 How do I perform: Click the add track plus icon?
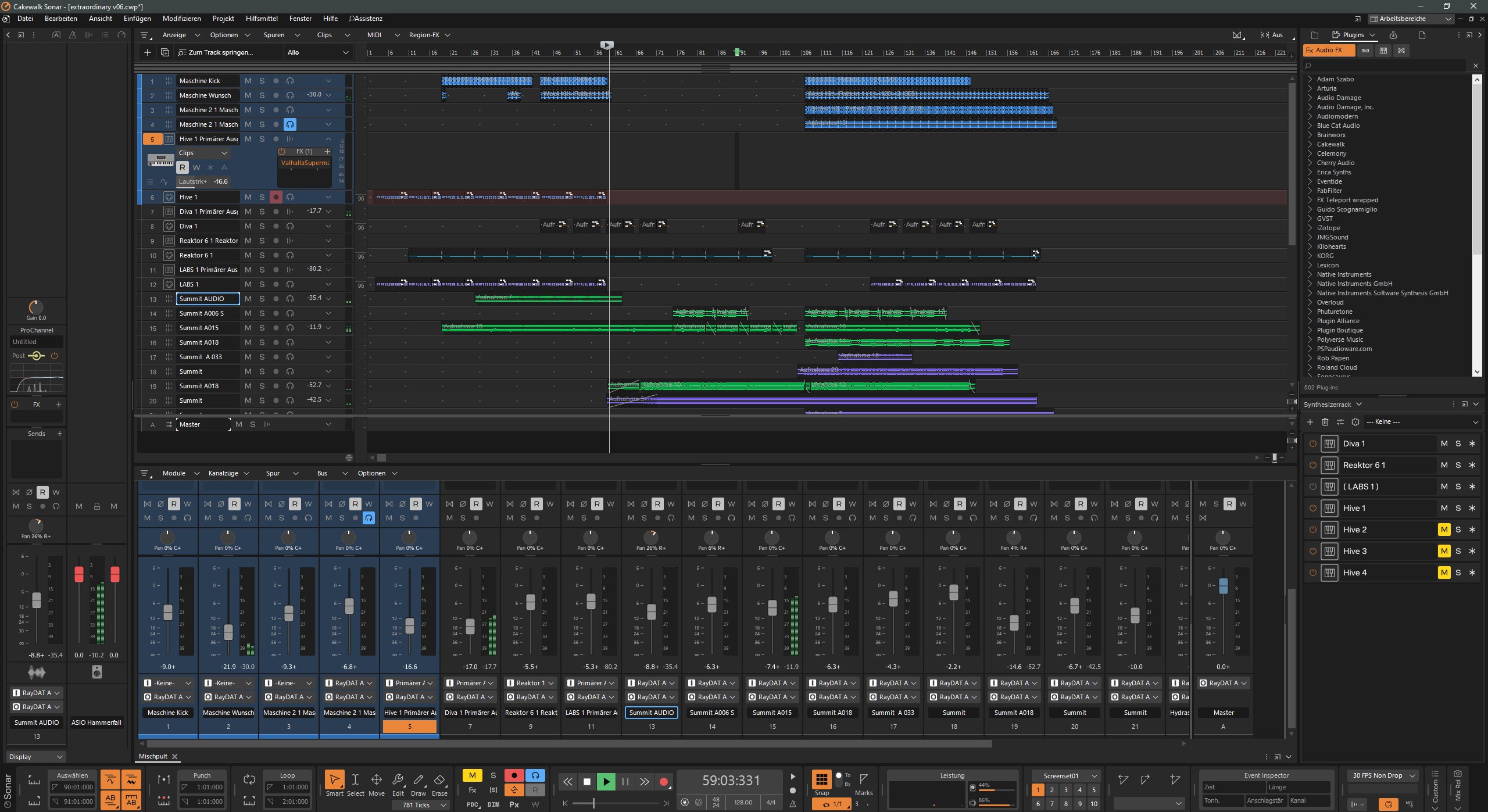click(x=148, y=52)
